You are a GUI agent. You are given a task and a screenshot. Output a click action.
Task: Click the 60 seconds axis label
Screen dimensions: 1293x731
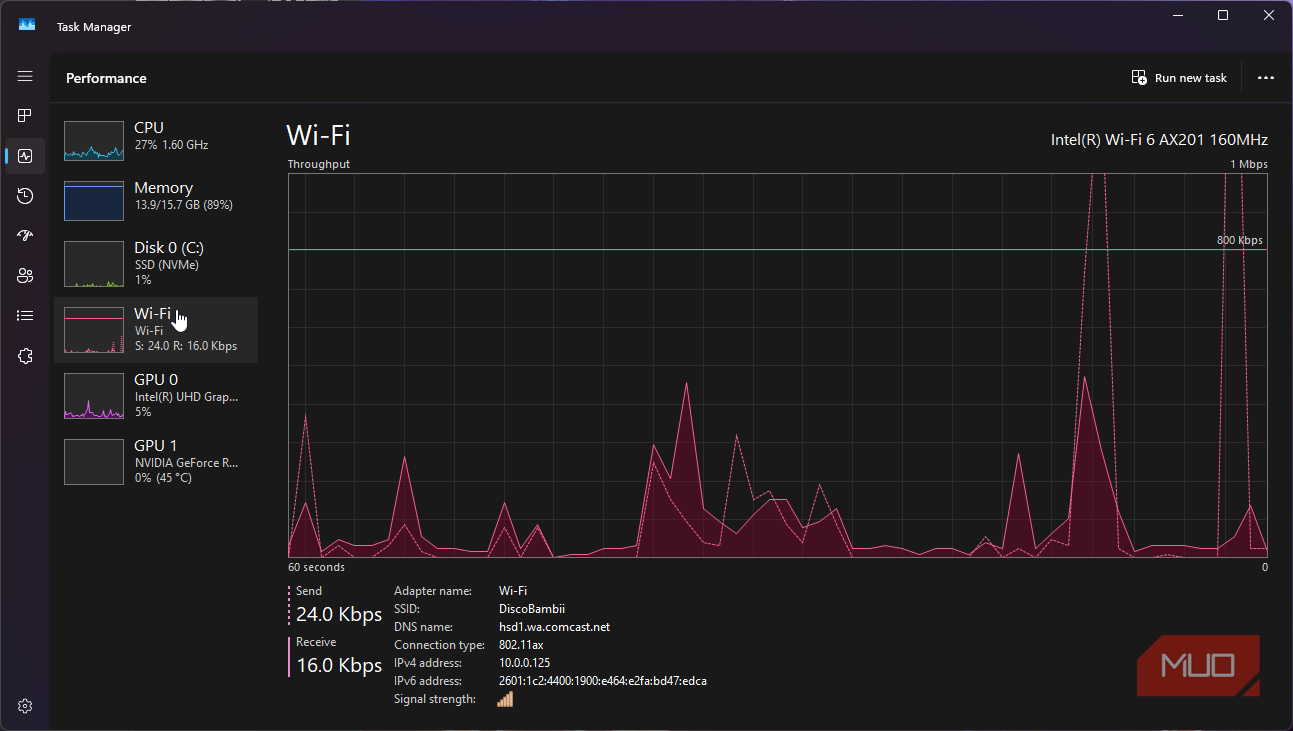click(x=316, y=567)
